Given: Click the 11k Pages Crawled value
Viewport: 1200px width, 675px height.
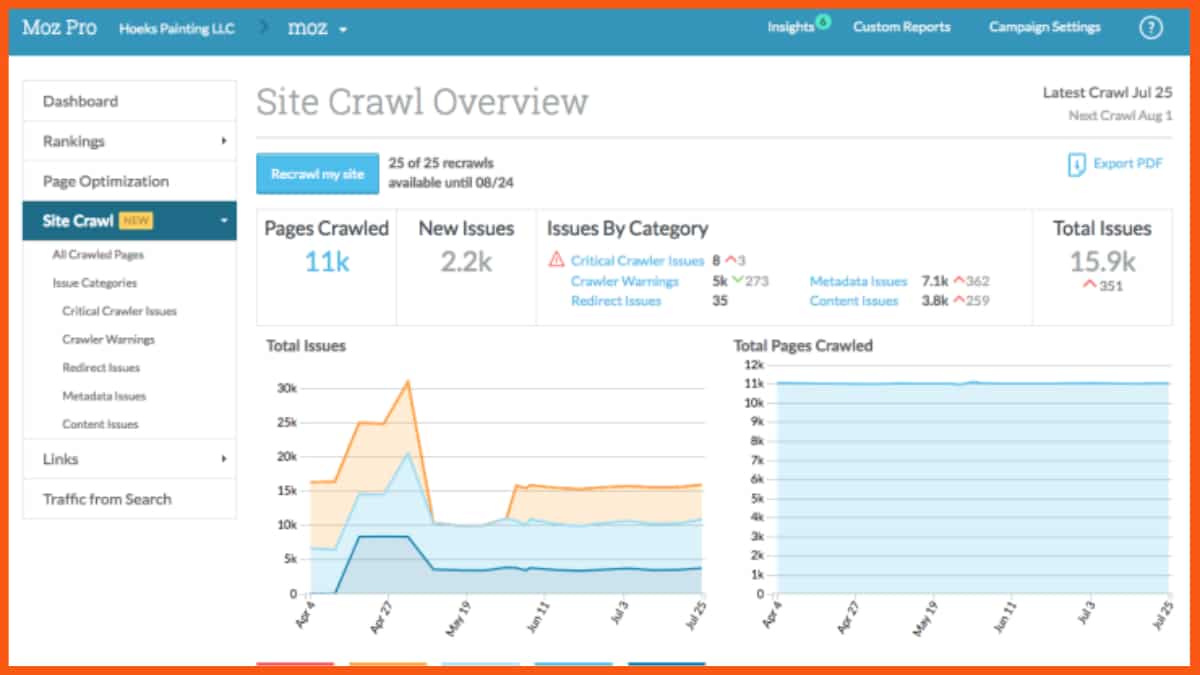Looking at the screenshot, I should tap(327, 262).
